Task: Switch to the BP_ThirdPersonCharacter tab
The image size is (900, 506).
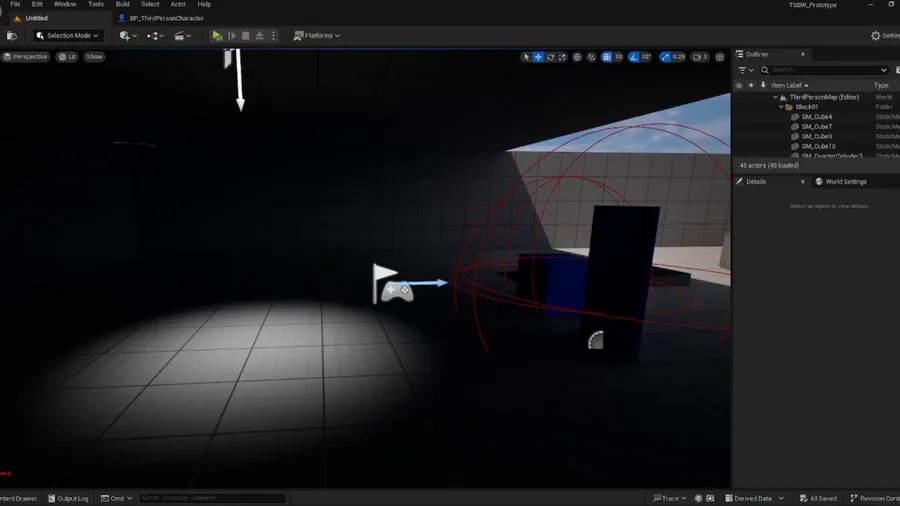Action: coord(161,18)
